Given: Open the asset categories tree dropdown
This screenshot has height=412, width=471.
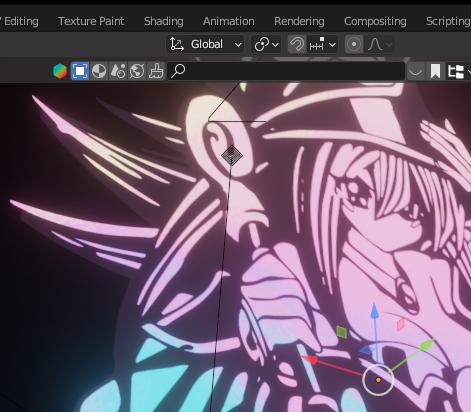Looking at the screenshot, I should pyautogui.click(x=458, y=71).
